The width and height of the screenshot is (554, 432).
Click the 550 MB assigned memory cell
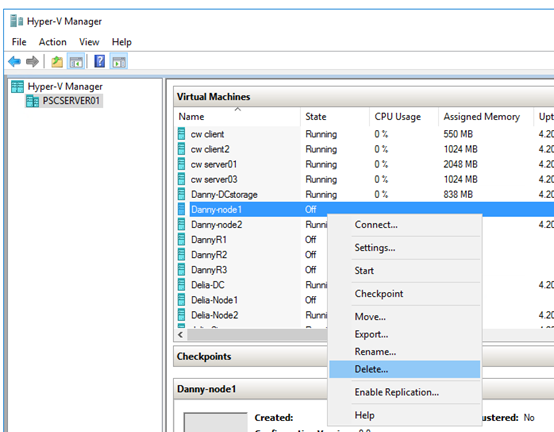click(458, 134)
